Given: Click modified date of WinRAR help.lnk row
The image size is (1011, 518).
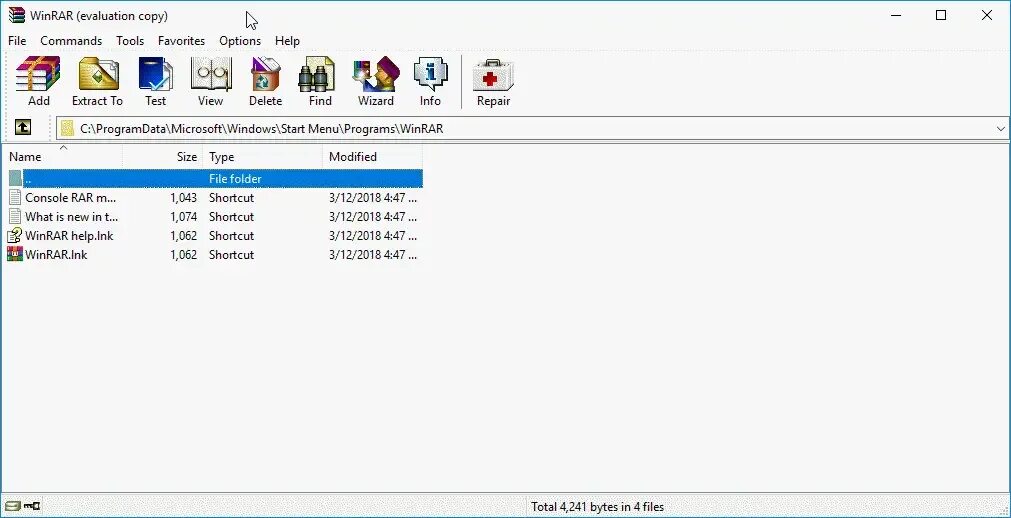Looking at the screenshot, I should pos(373,235).
